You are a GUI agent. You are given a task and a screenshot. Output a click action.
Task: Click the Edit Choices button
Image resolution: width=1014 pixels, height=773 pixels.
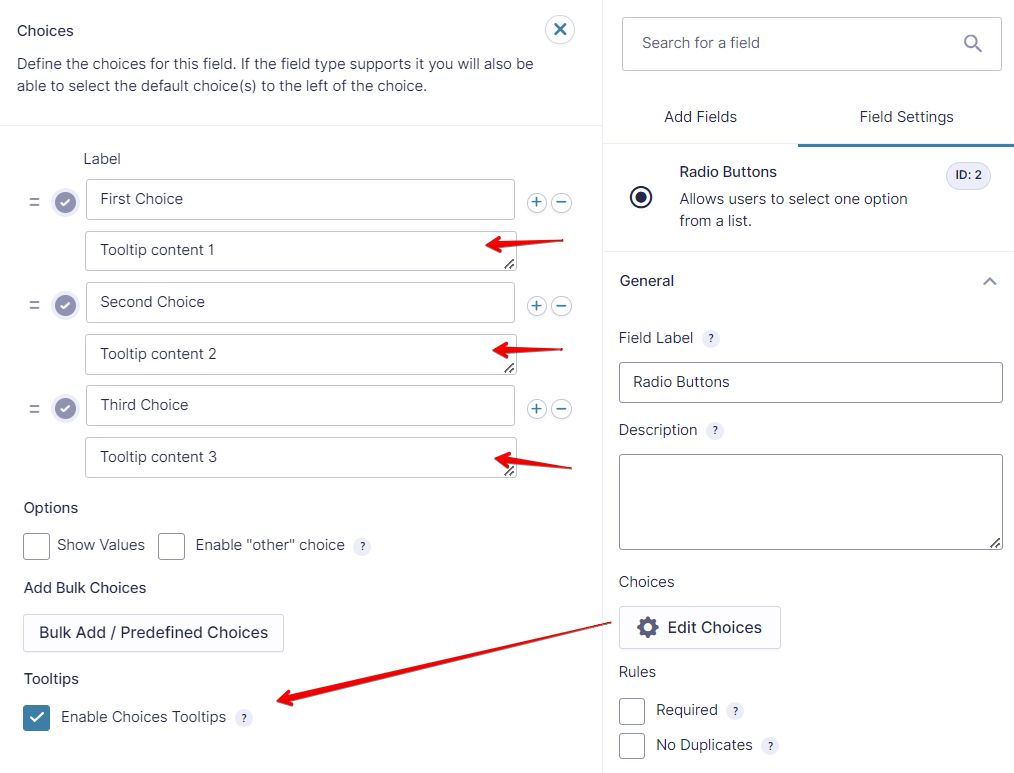(x=699, y=628)
